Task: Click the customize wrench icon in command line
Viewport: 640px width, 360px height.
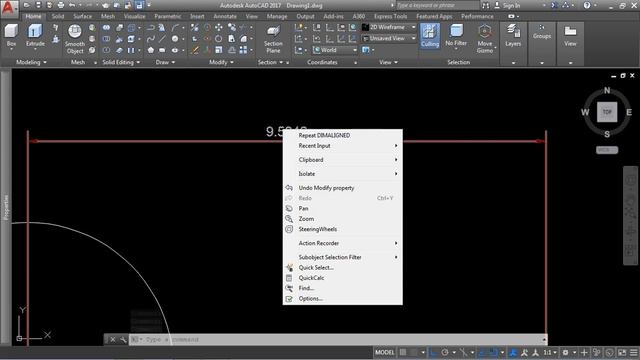Action: point(123,340)
